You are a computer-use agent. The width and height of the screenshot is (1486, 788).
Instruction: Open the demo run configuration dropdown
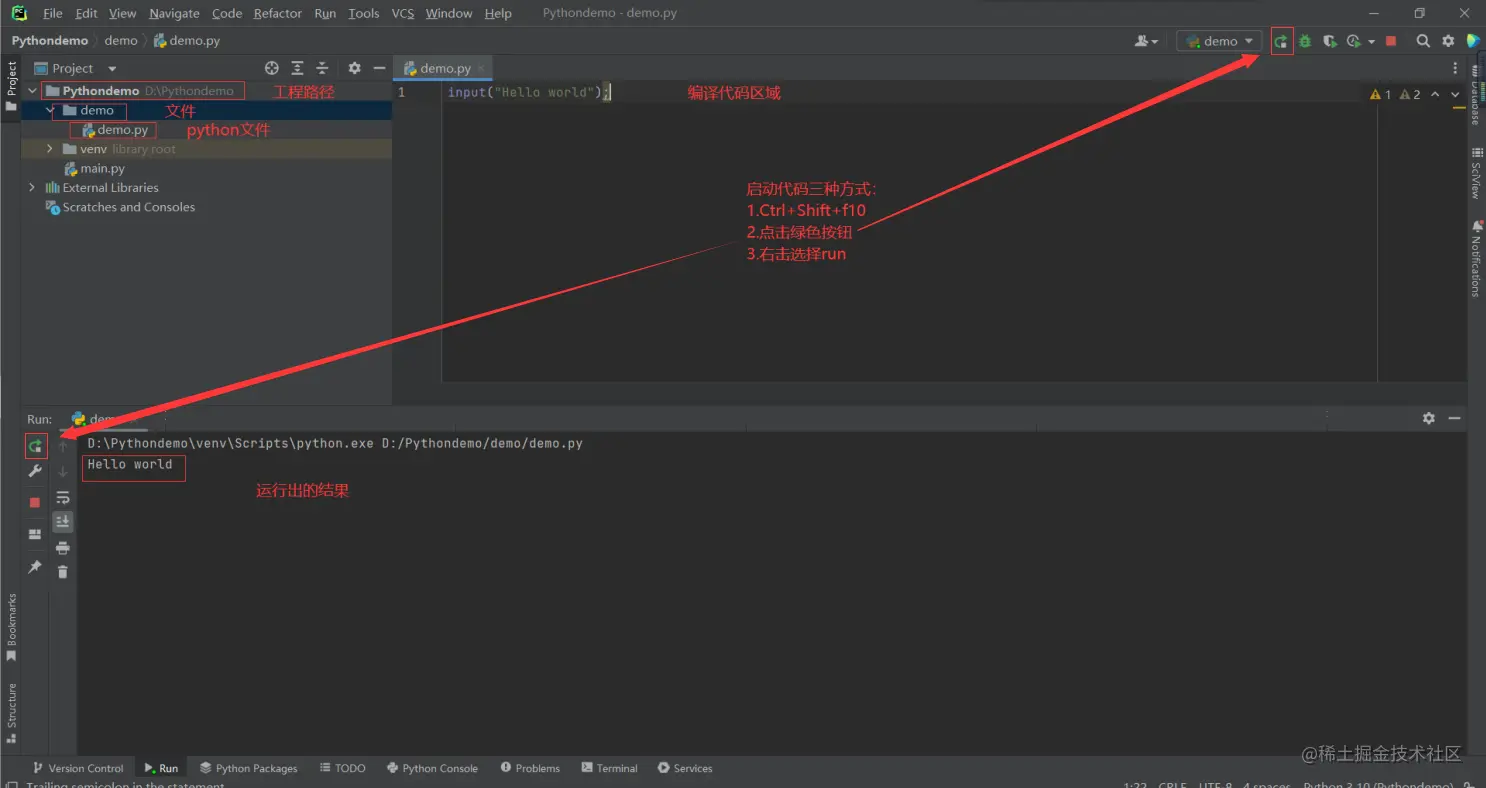tap(1219, 41)
